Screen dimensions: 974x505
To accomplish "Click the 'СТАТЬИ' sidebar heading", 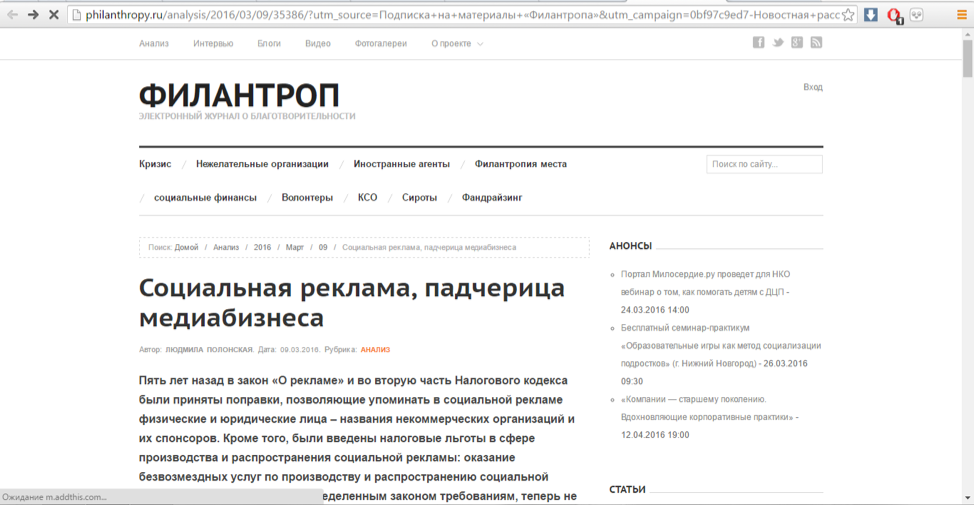I will (627, 489).
